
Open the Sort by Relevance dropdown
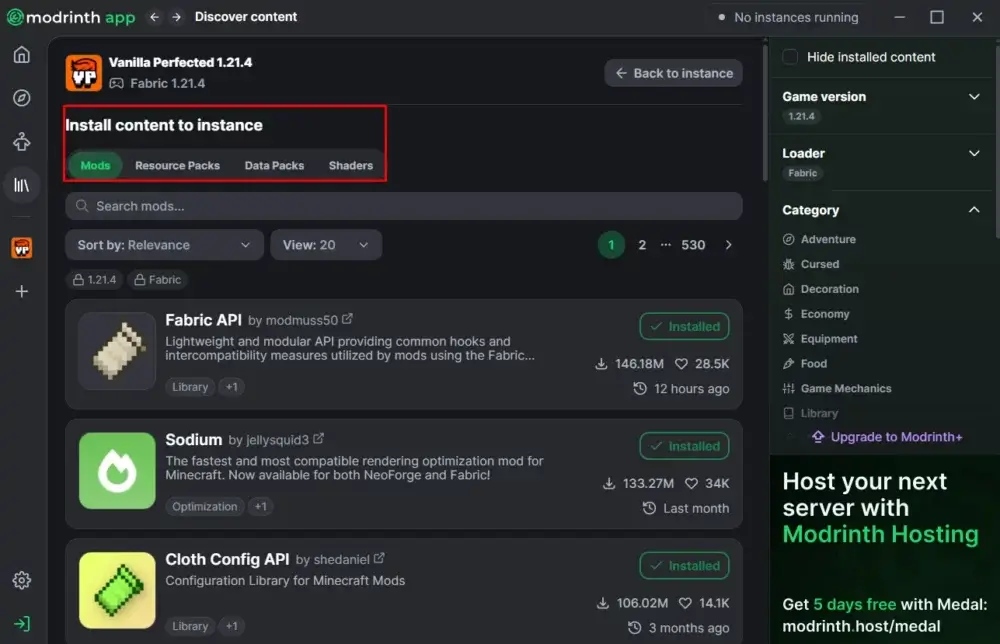tap(164, 245)
